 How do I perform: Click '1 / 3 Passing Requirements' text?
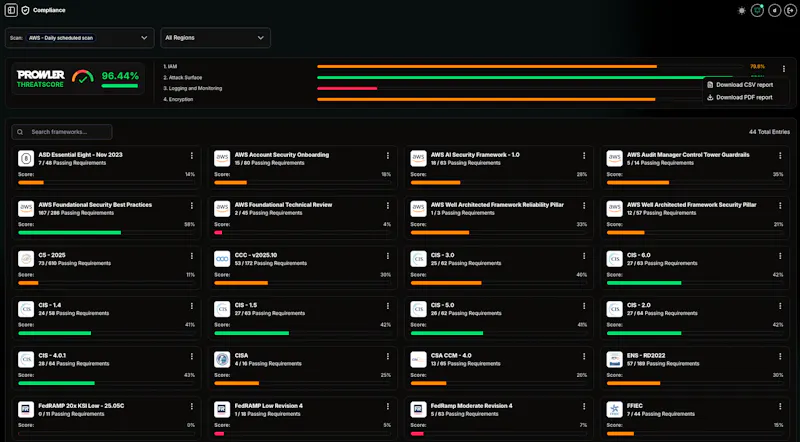462,213
